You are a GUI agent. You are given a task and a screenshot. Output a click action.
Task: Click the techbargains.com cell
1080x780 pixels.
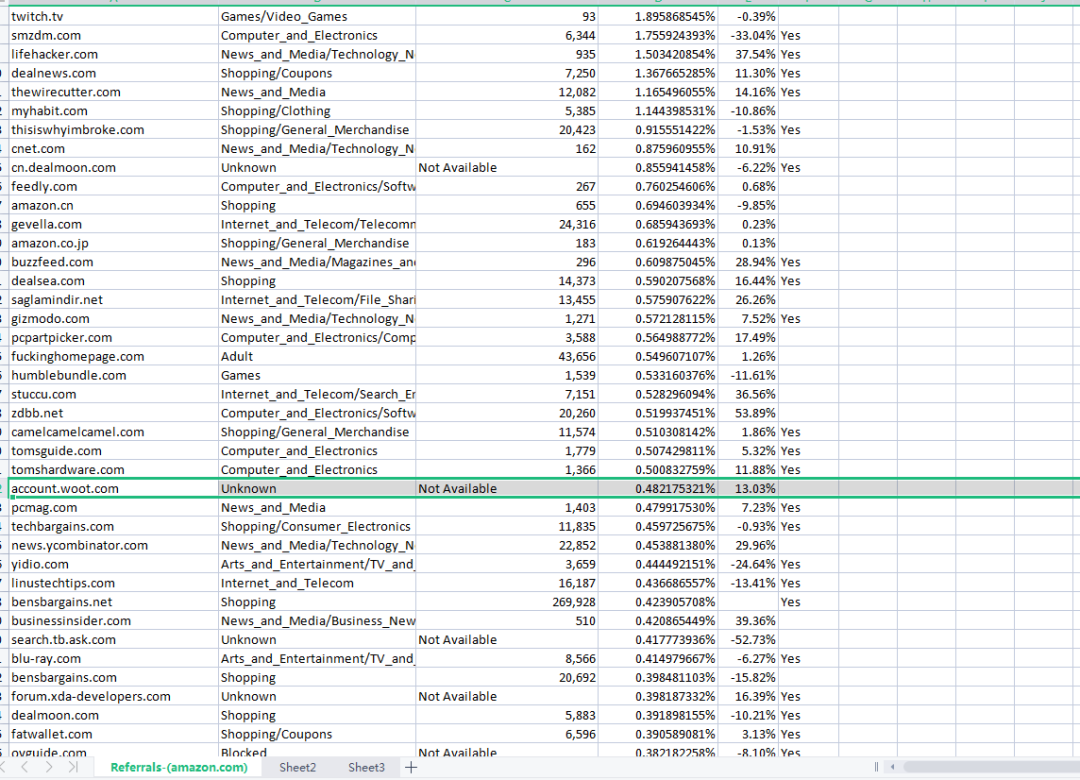pyautogui.click(x=114, y=526)
